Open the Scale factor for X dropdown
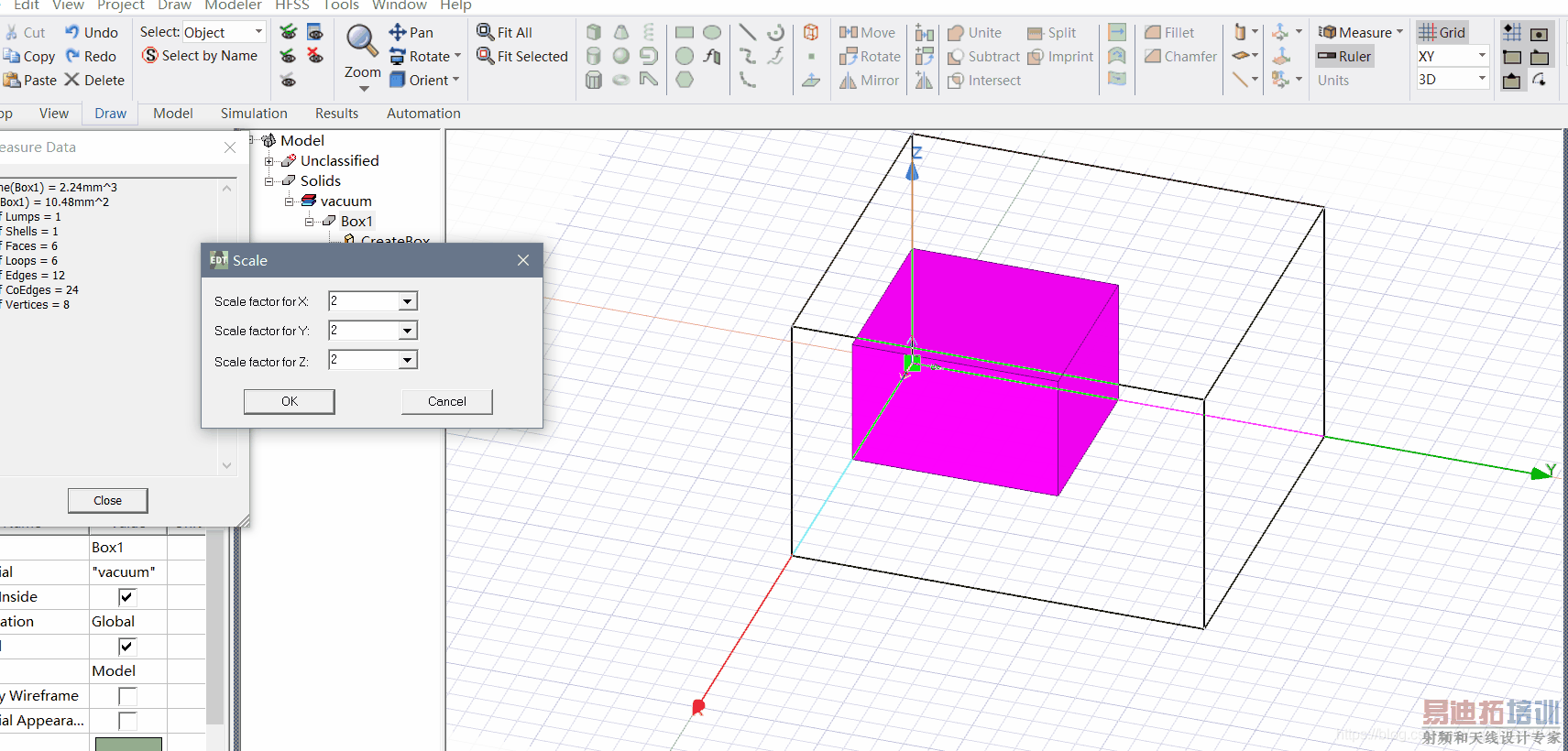 click(408, 301)
